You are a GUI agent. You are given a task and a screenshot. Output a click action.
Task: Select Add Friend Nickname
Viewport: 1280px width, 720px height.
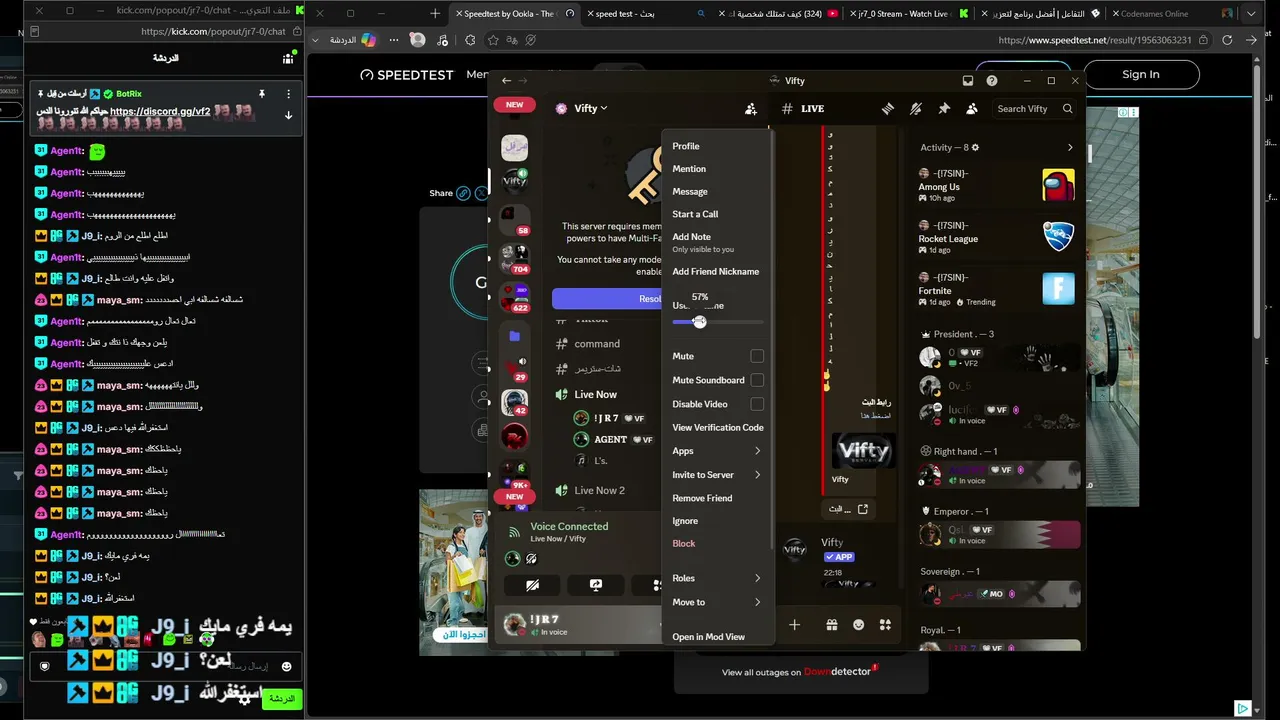coord(716,272)
